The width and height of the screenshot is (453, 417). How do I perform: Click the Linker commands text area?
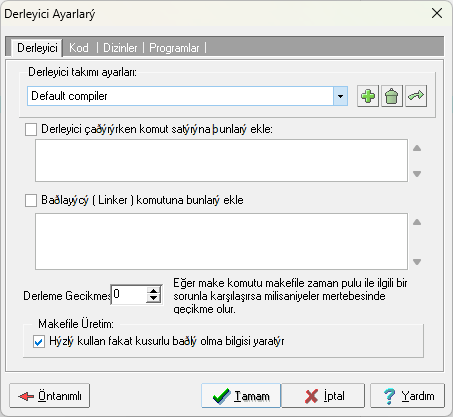(221, 241)
